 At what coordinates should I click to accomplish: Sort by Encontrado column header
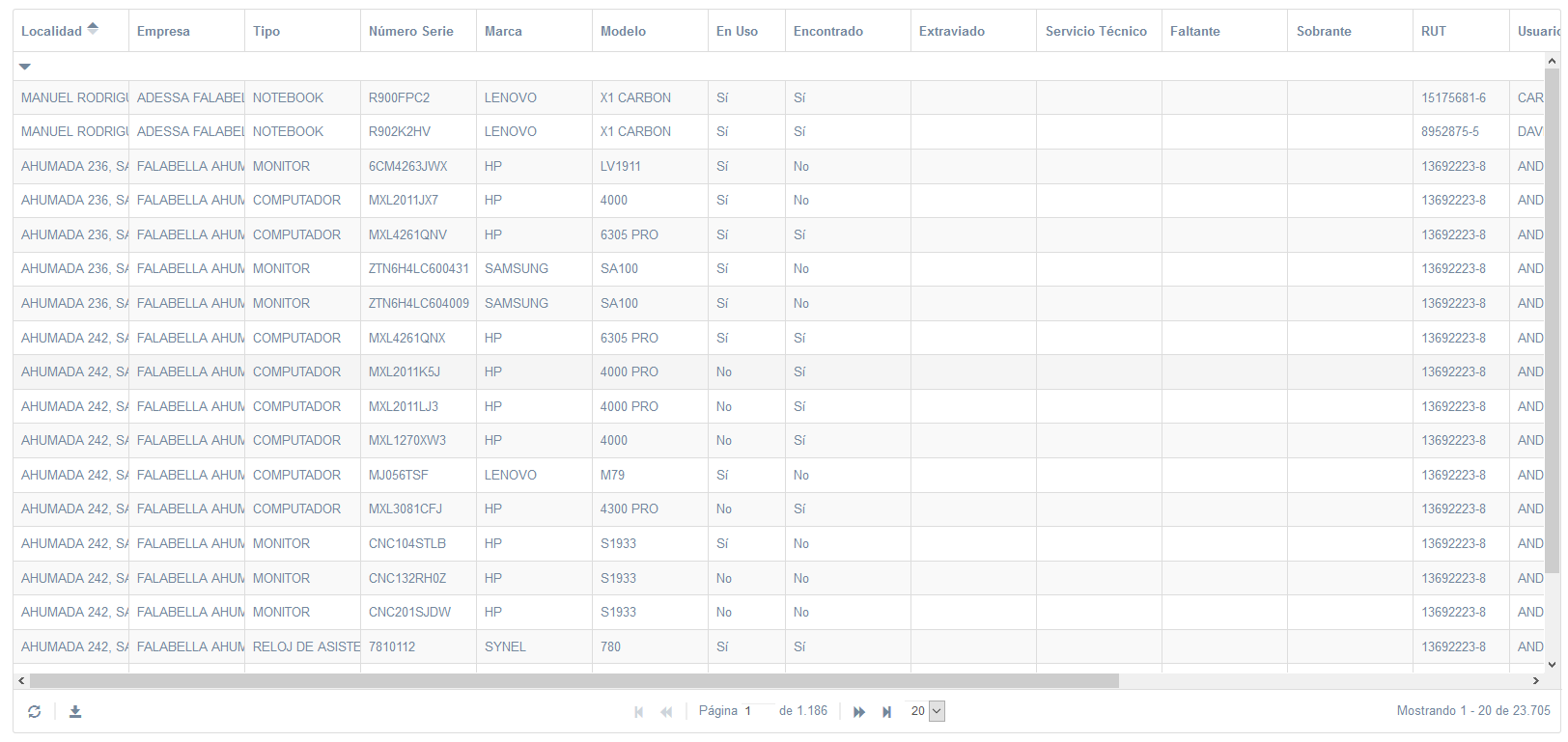[x=848, y=31]
